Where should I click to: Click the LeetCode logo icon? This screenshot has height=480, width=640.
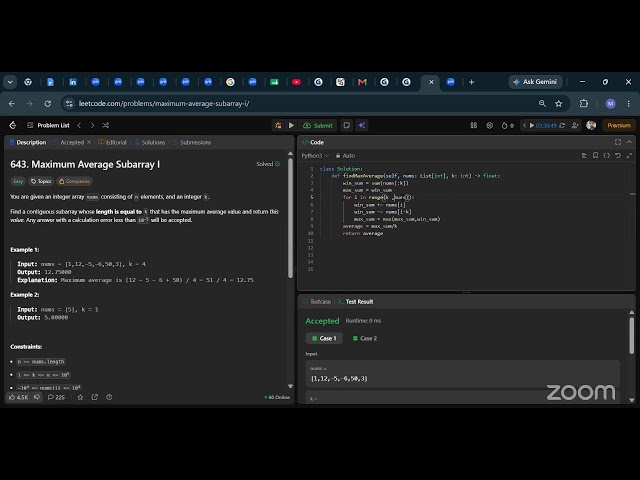click(x=13, y=125)
